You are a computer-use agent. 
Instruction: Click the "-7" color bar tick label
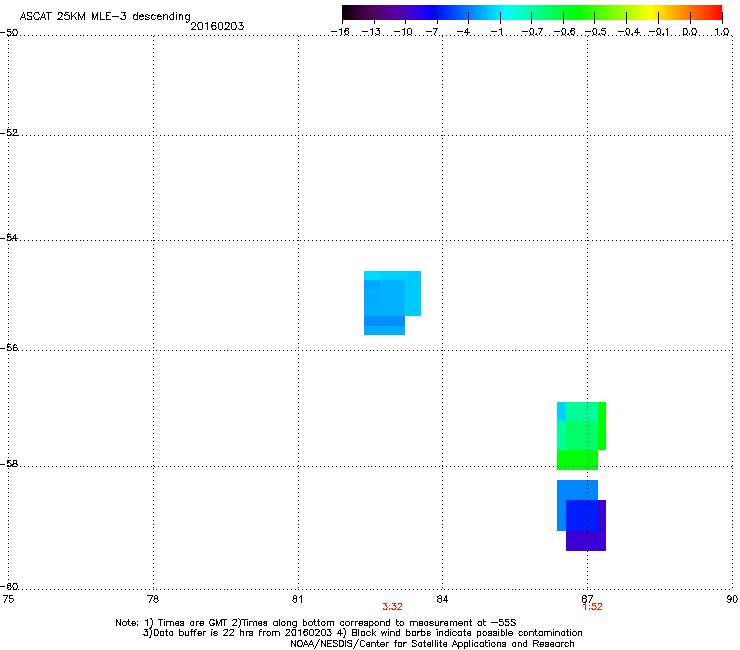[x=433, y=32]
